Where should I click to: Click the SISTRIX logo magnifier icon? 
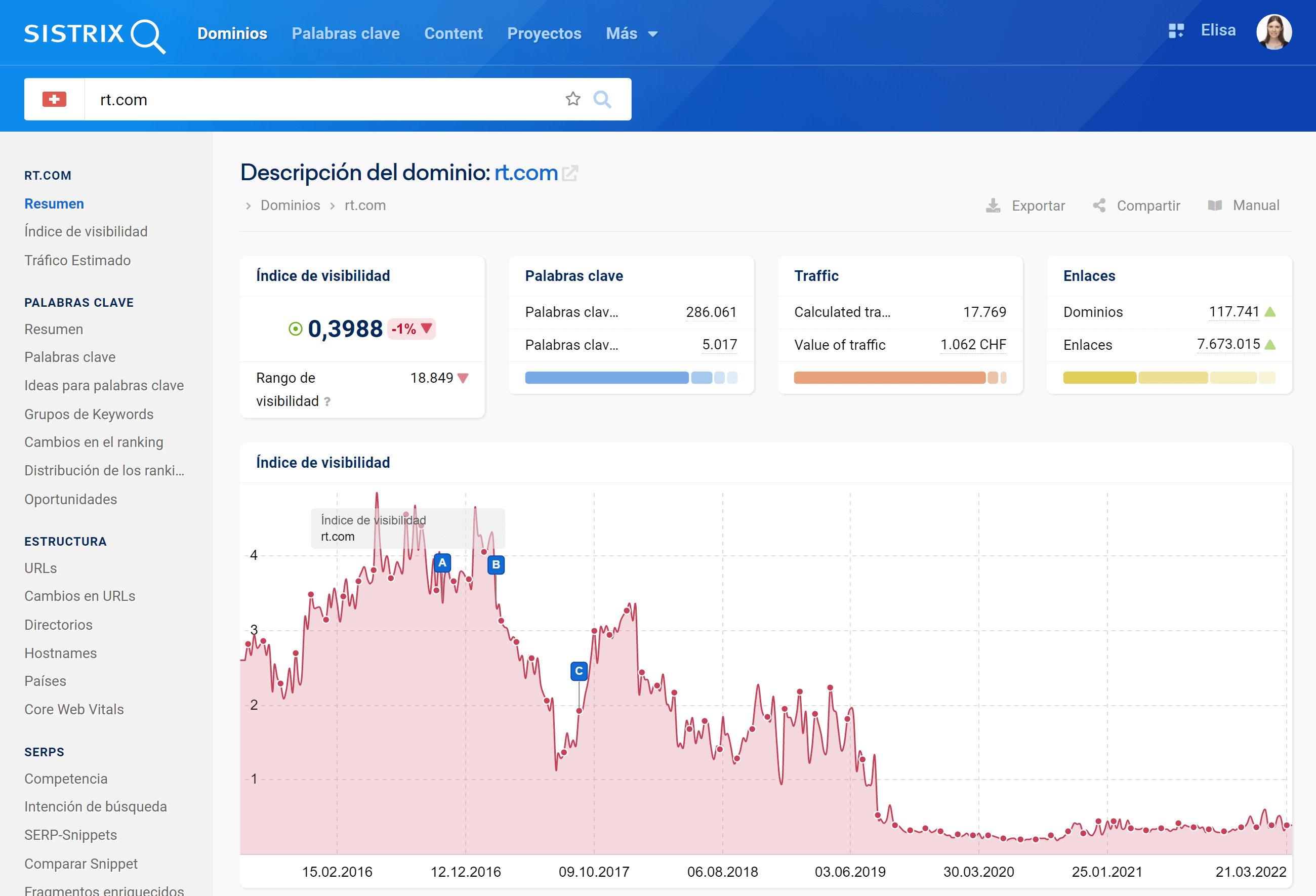[148, 35]
